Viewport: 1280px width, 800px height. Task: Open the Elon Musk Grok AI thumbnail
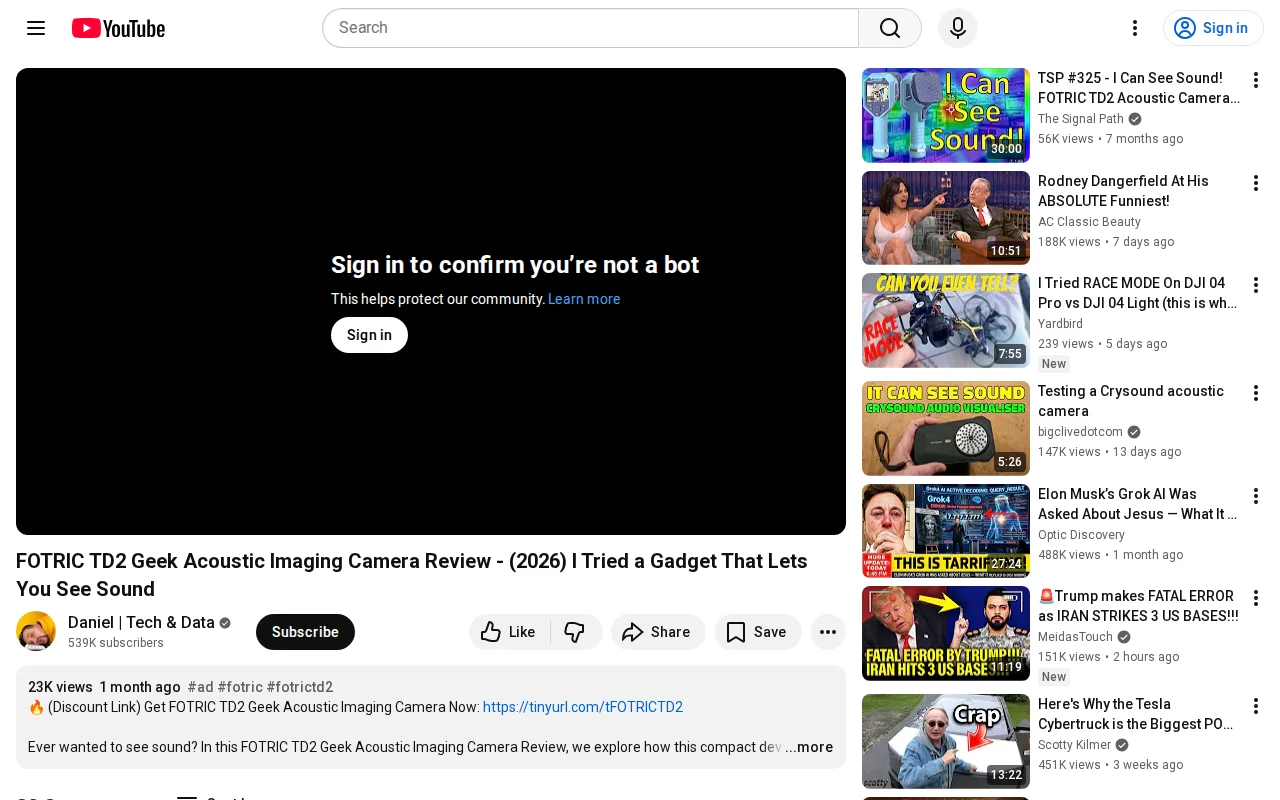point(946,531)
